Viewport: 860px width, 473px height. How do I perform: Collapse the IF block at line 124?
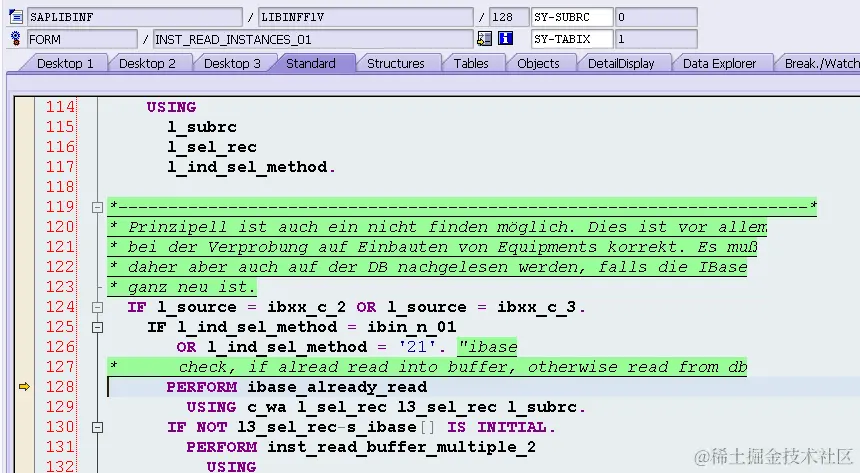tap(97, 307)
